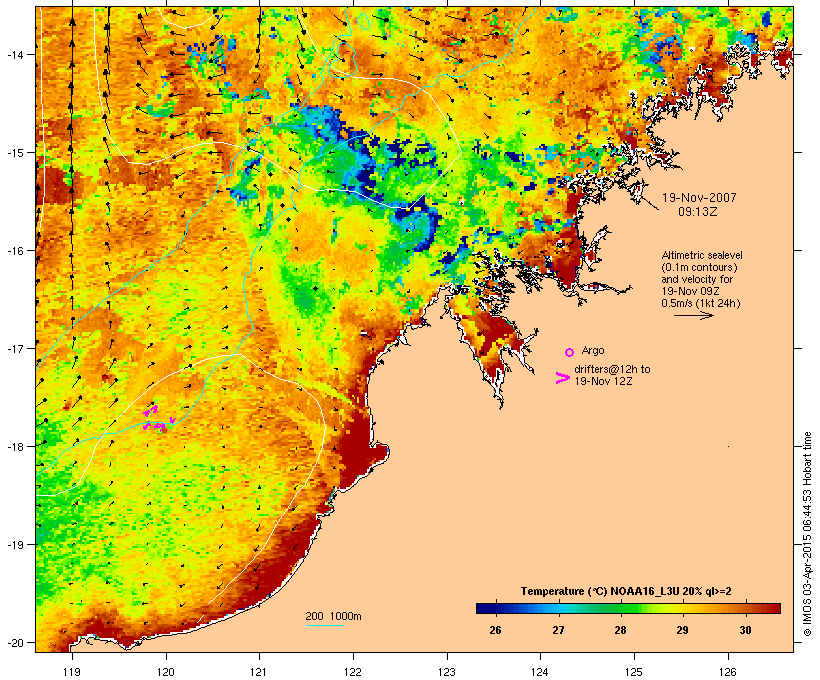Click the magenta Argo circle legend marker
The height and width of the screenshot is (680, 820).
click(x=570, y=352)
